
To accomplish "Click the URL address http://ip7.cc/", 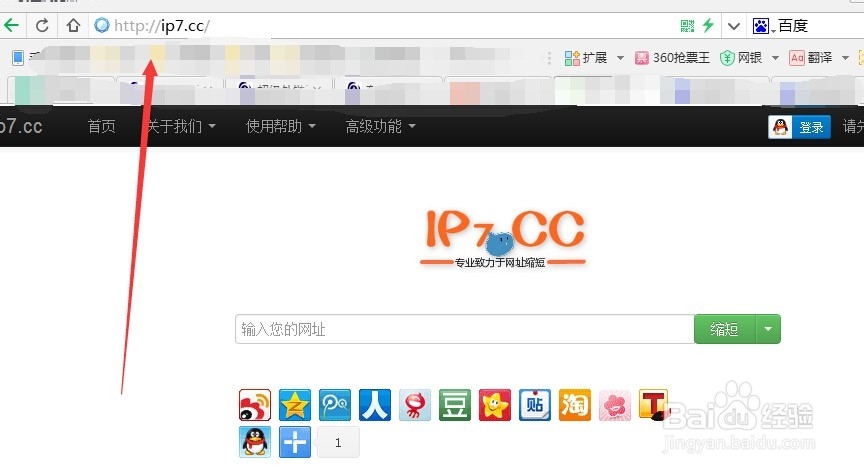I will (162, 26).
